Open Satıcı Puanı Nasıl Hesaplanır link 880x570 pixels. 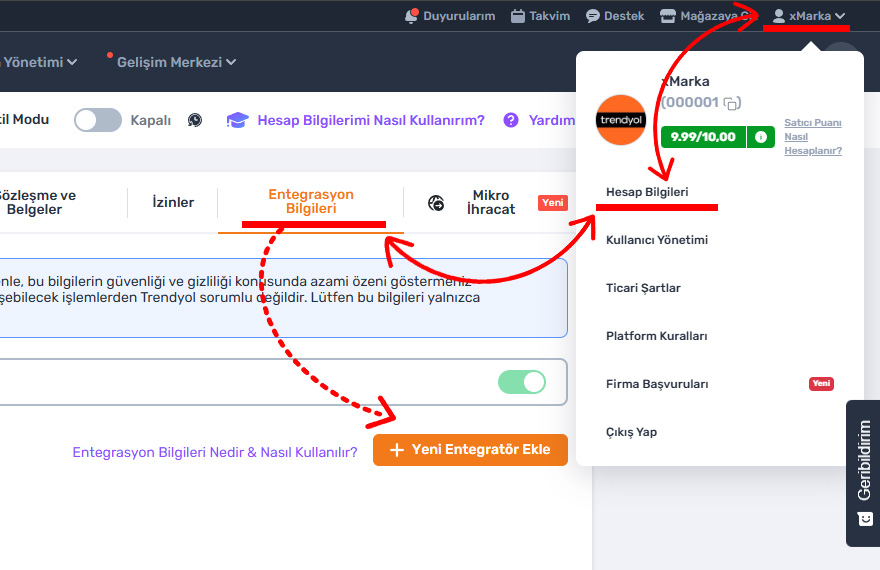point(813,137)
